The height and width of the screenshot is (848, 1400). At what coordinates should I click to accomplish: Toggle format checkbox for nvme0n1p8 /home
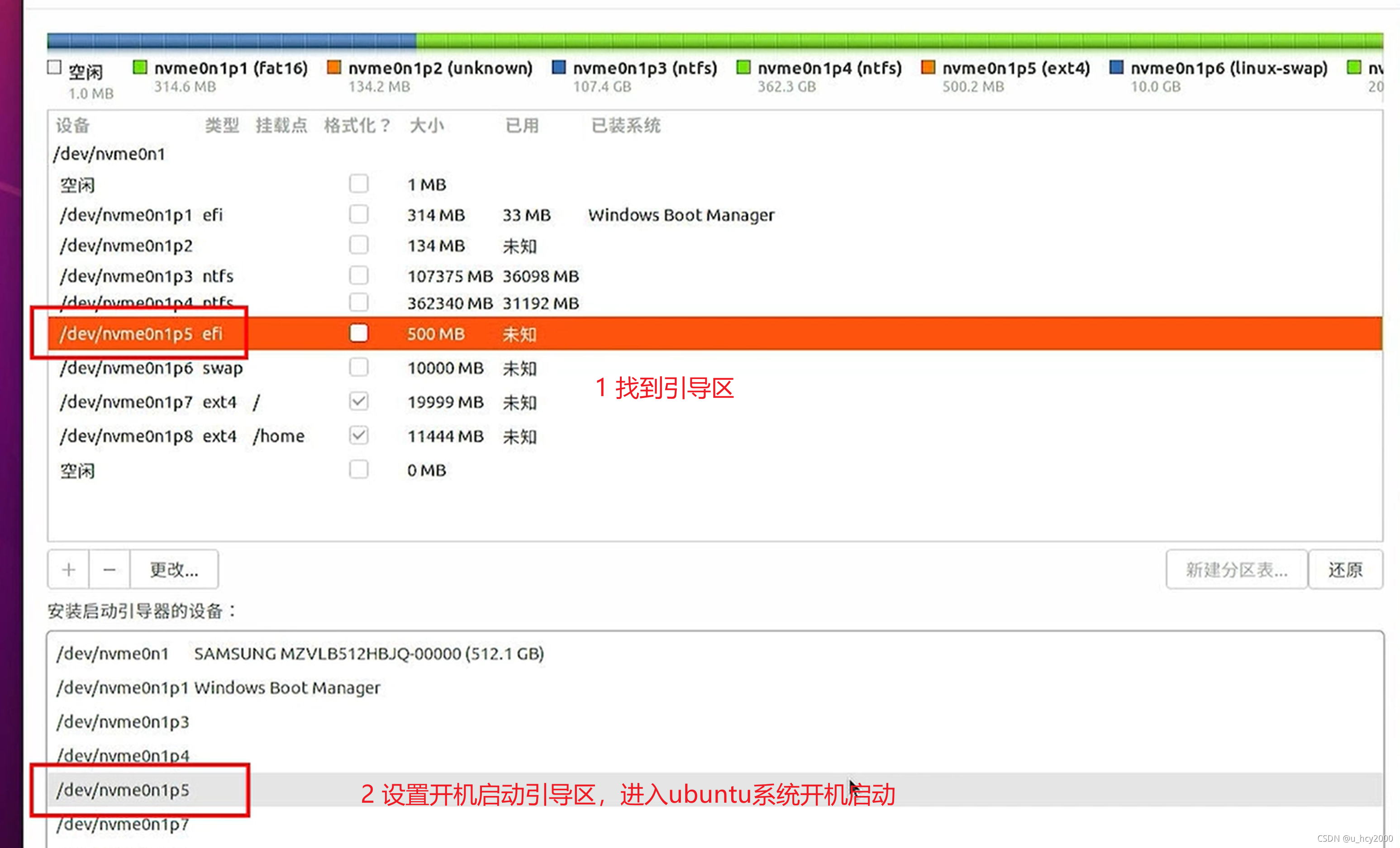pos(358,436)
